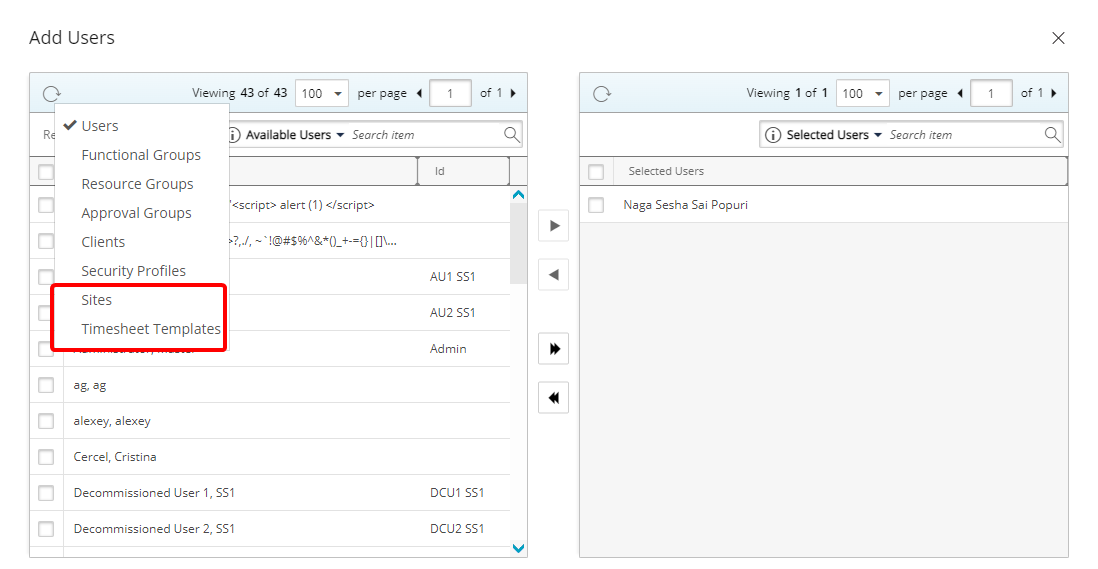
Task: Open the Selected Users filter dropdown
Action: tap(835, 135)
